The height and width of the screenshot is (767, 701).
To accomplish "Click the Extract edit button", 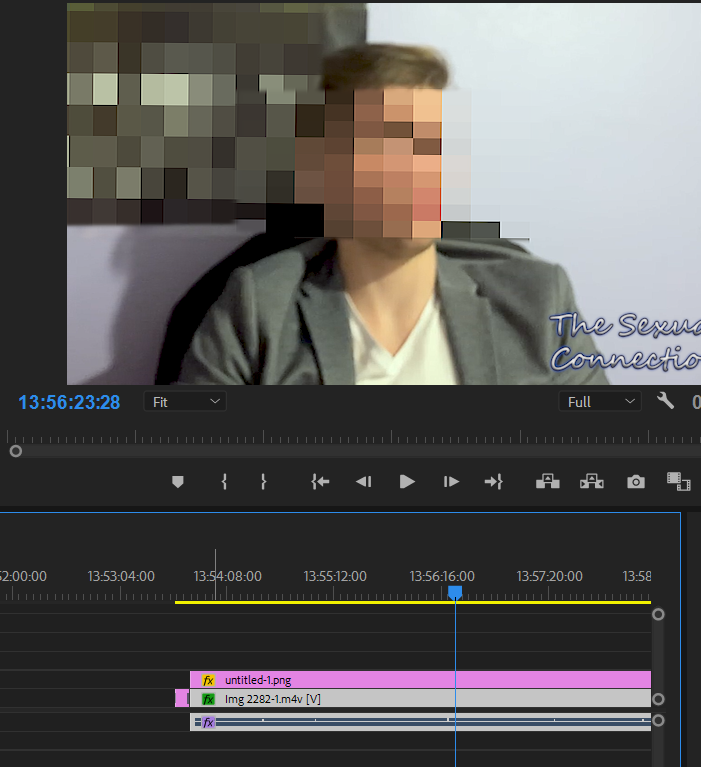I will pos(591,481).
